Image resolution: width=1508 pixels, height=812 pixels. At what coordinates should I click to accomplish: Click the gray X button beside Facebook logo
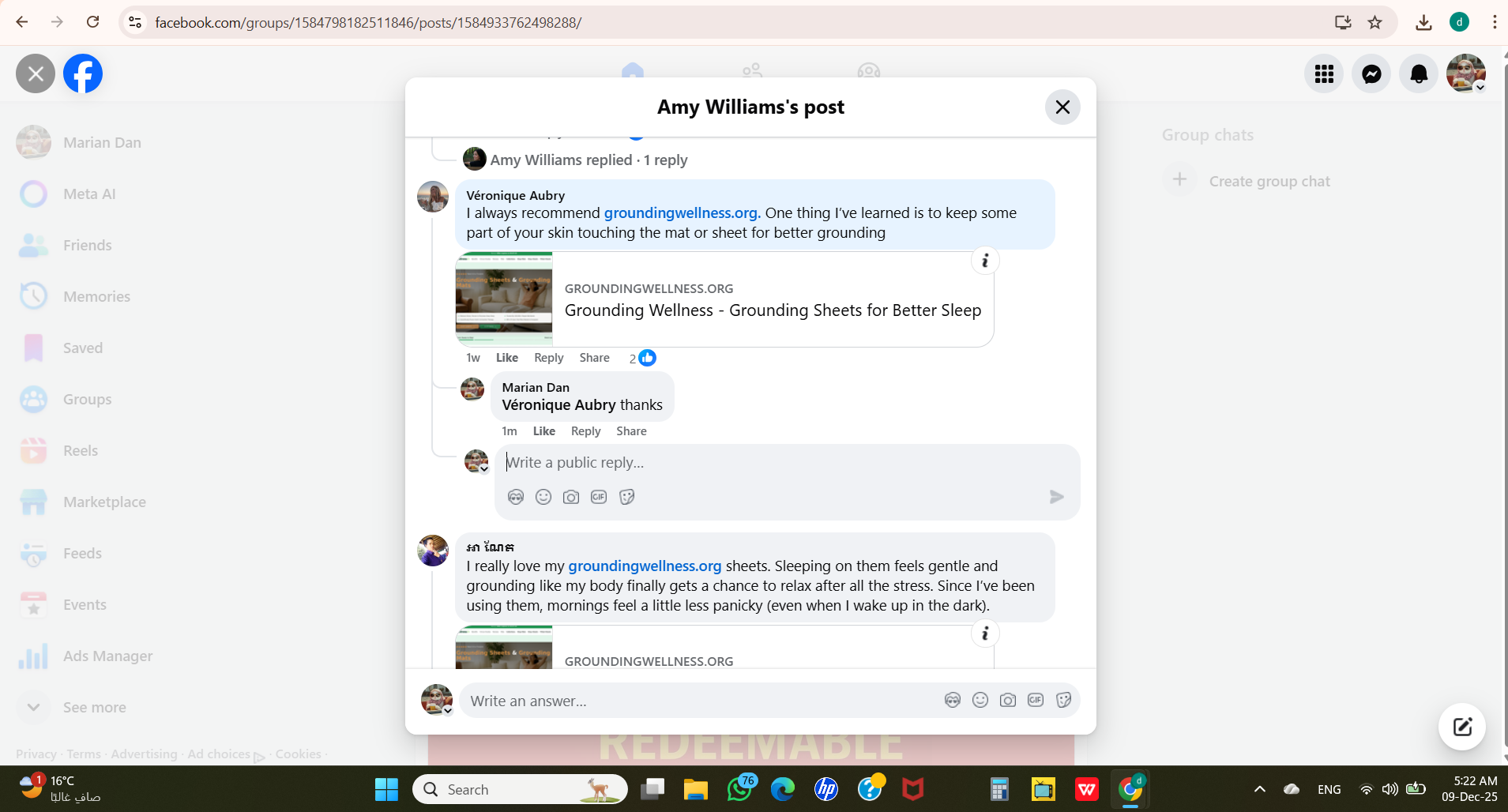pyautogui.click(x=36, y=73)
